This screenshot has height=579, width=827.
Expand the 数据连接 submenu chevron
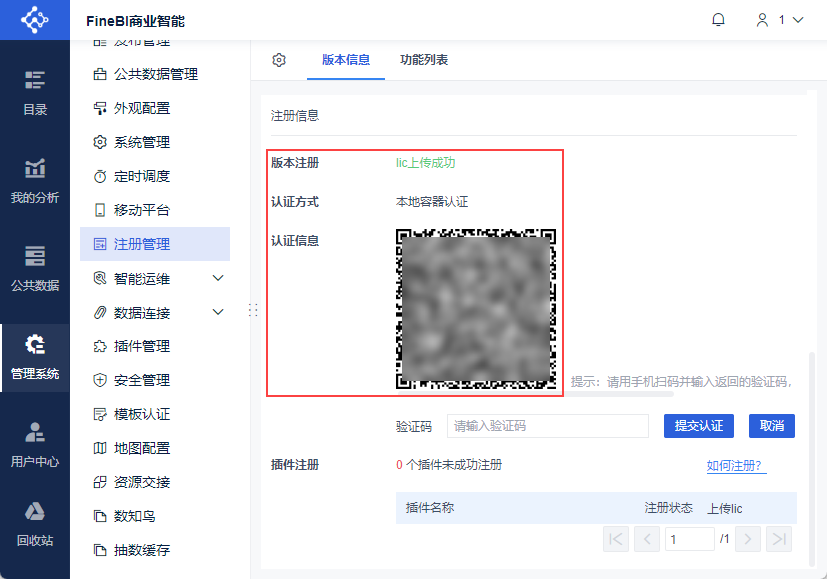[218, 312]
